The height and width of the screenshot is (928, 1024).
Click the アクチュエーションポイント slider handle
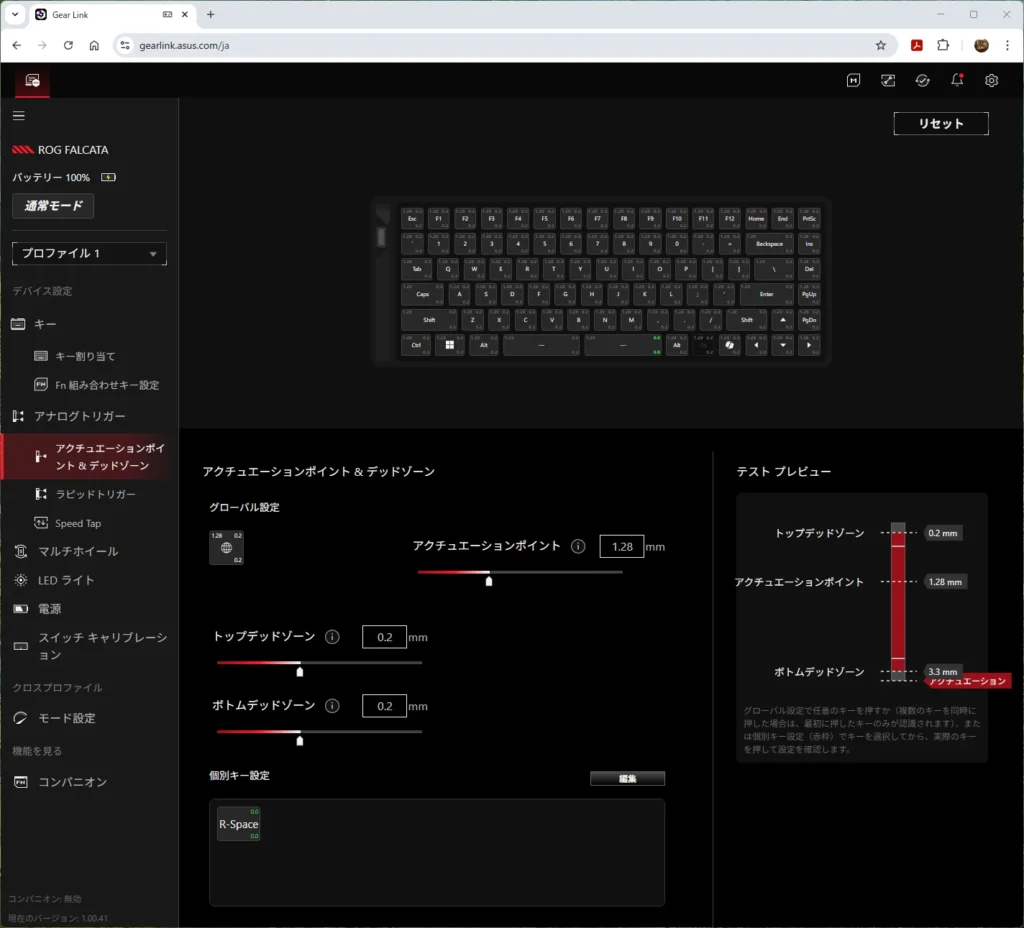click(x=488, y=580)
